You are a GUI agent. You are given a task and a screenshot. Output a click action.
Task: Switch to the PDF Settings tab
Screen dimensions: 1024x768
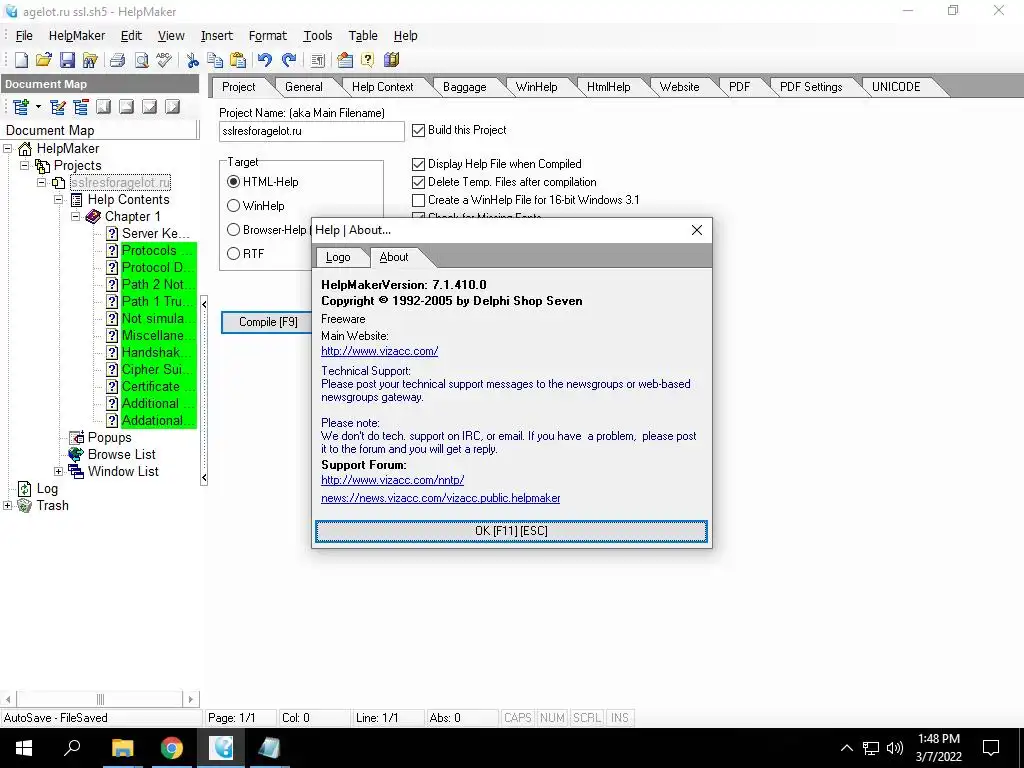tap(810, 87)
